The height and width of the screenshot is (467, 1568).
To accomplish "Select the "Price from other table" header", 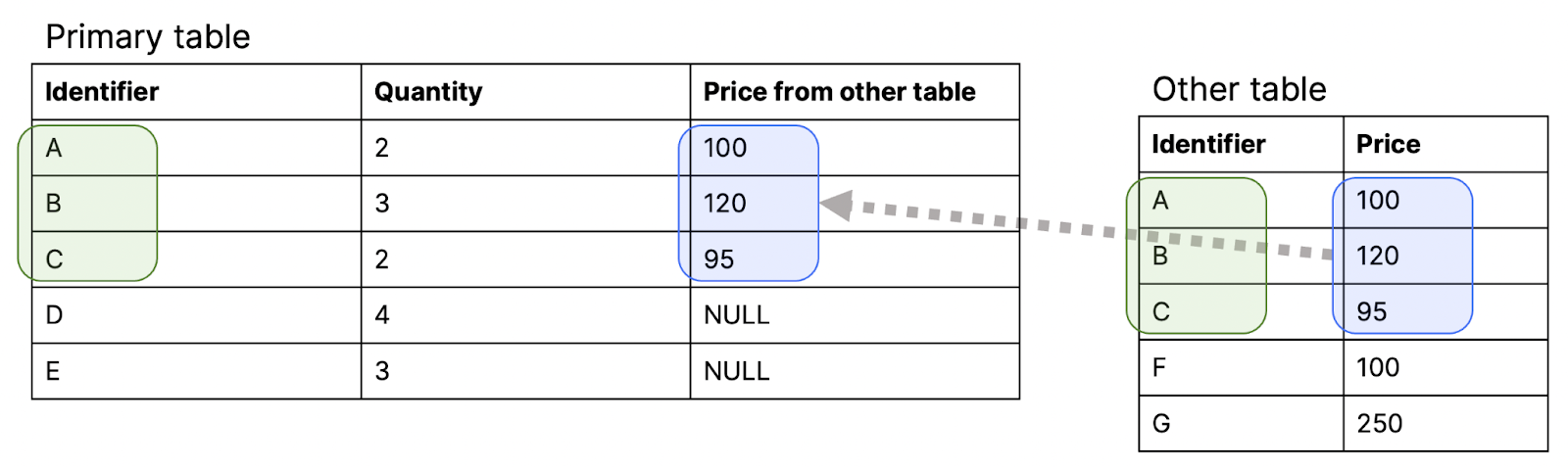I will pos(839,92).
